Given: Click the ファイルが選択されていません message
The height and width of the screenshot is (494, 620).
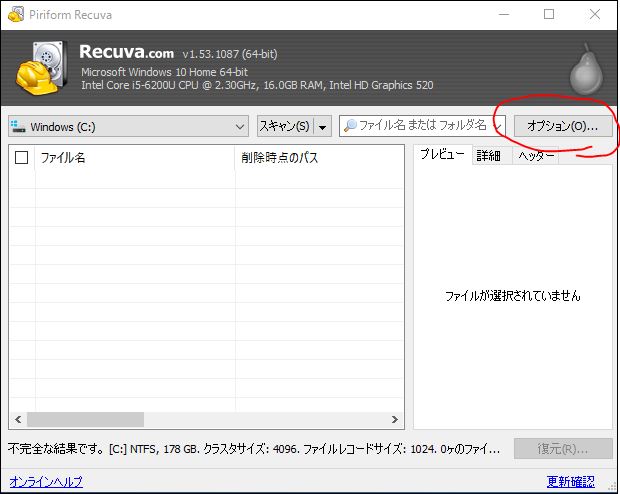Looking at the screenshot, I should (513, 296).
